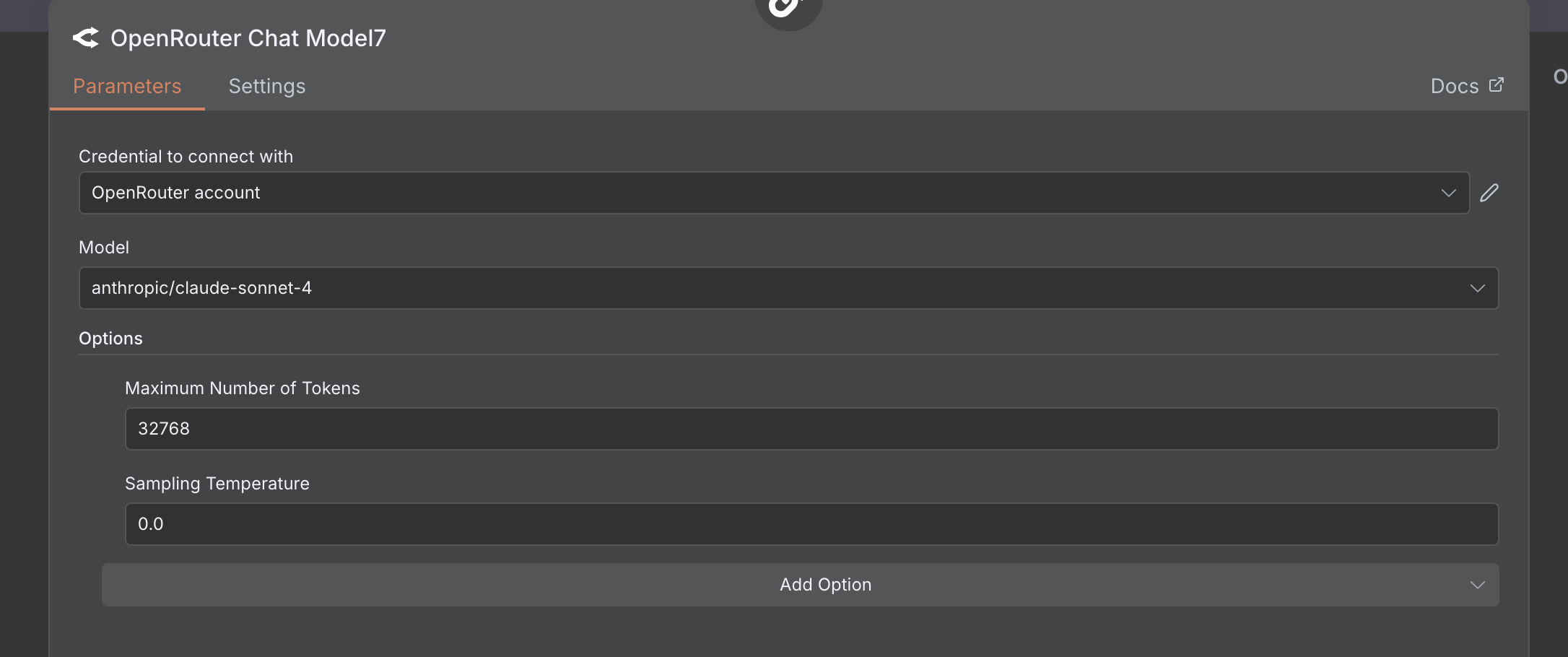Focus the Maximum Number of Tokens field
1568x657 pixels.
tap(811, 429)
